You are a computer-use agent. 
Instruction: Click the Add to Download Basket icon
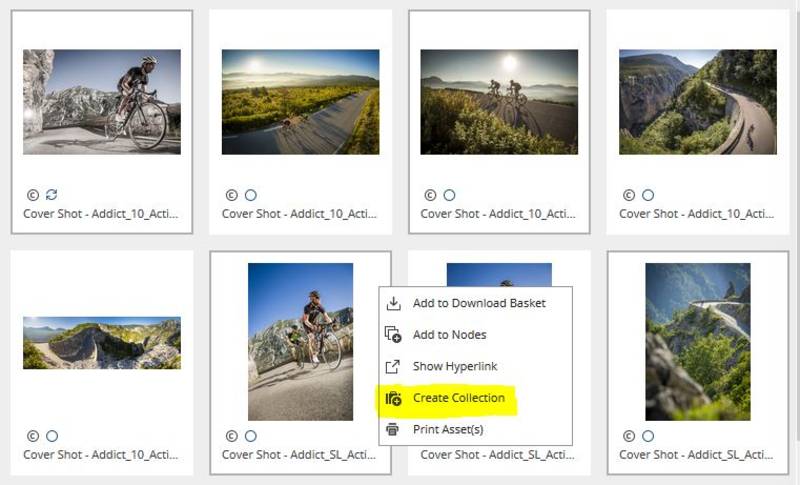coord(393,303)
